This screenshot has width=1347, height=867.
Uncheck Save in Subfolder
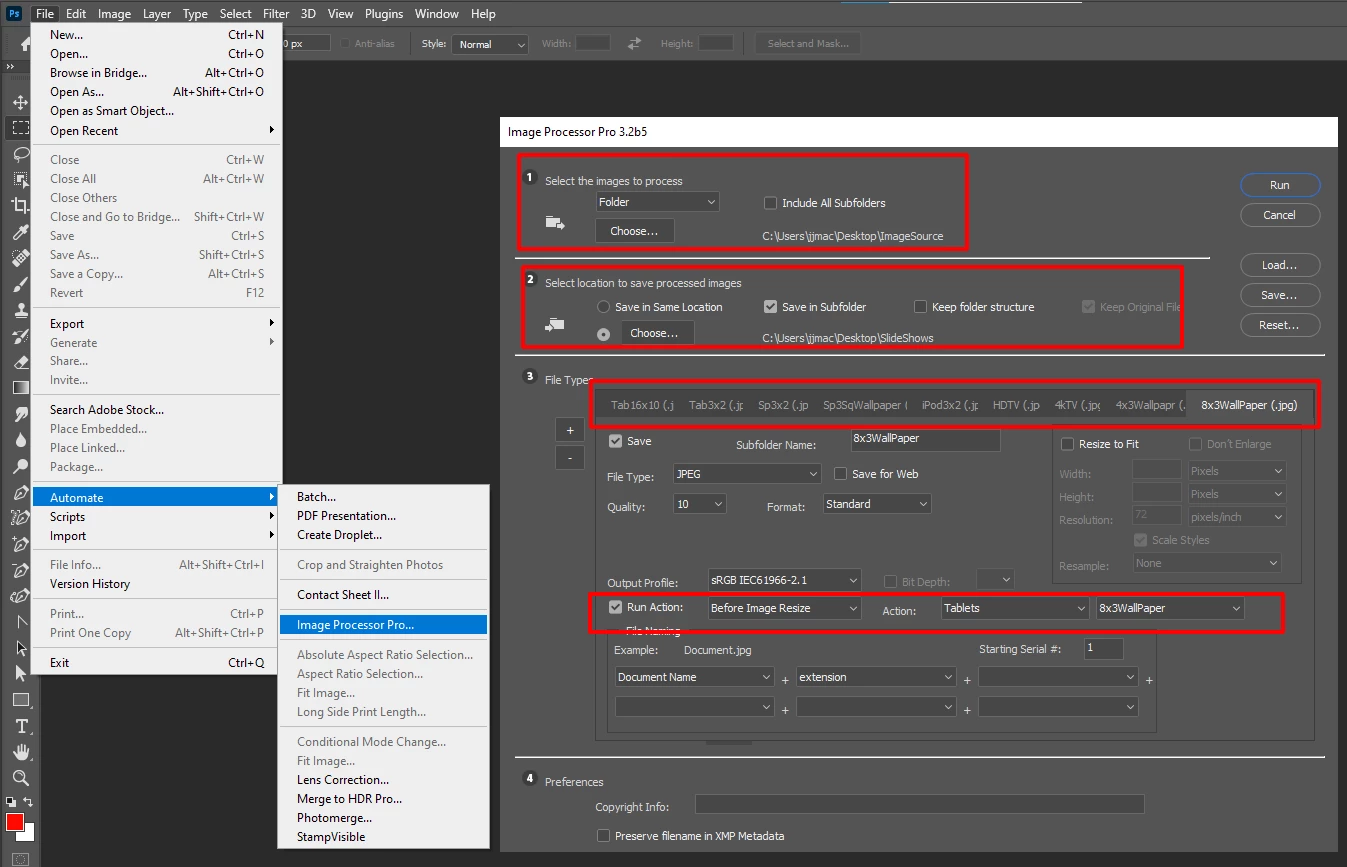[x=770, y=307]
